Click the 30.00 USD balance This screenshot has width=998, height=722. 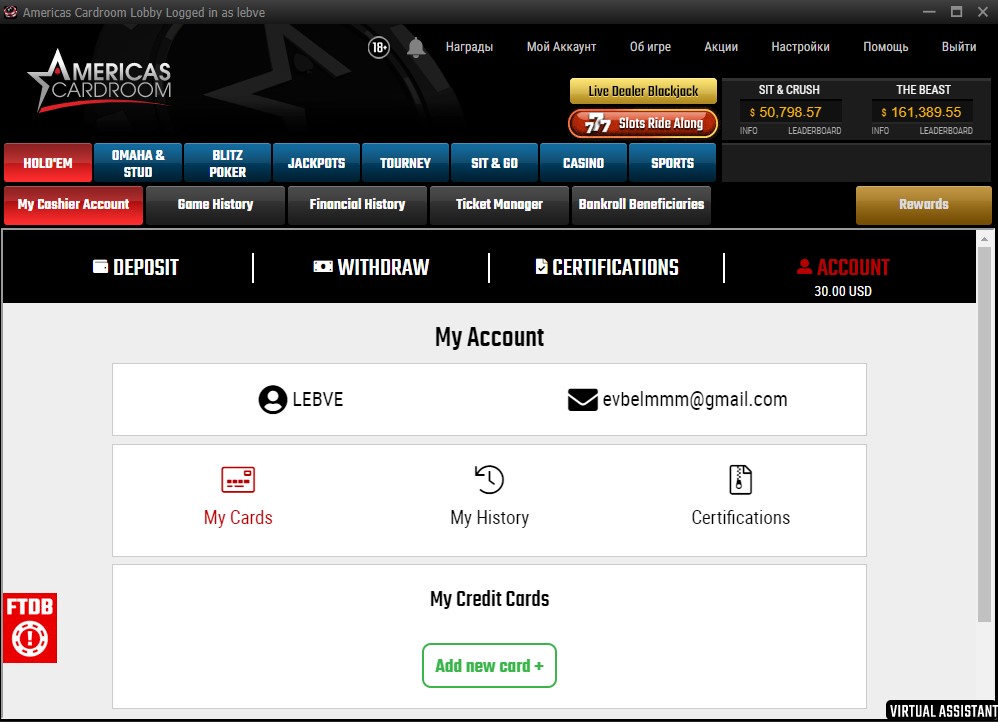click(843, 291)
